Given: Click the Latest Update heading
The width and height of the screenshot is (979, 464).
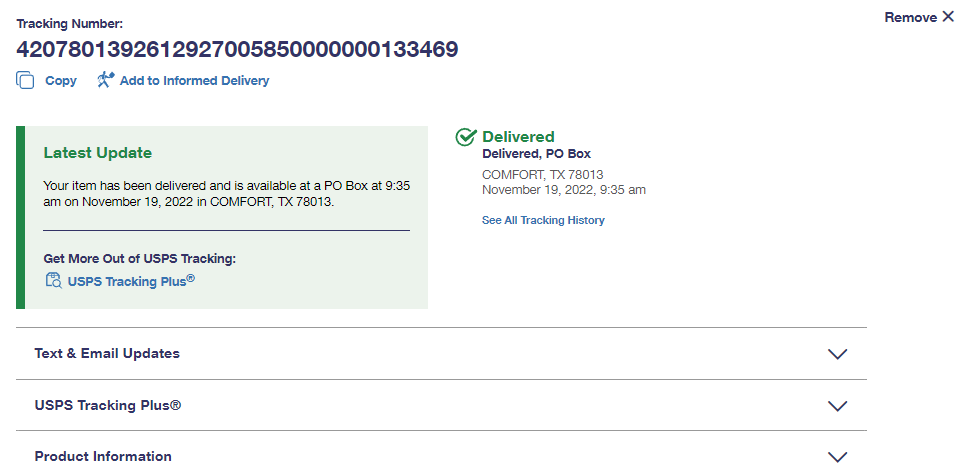Looking at the screenshot, I should 98,153.
